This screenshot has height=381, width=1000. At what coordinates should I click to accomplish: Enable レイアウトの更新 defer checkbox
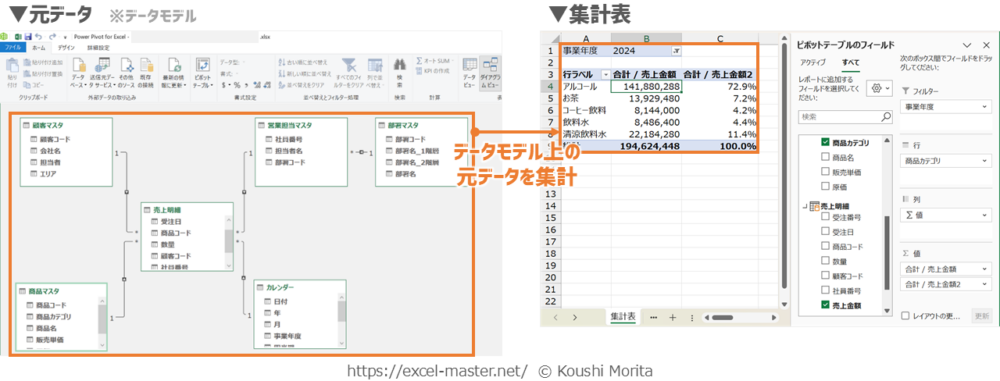pos(906,316)
